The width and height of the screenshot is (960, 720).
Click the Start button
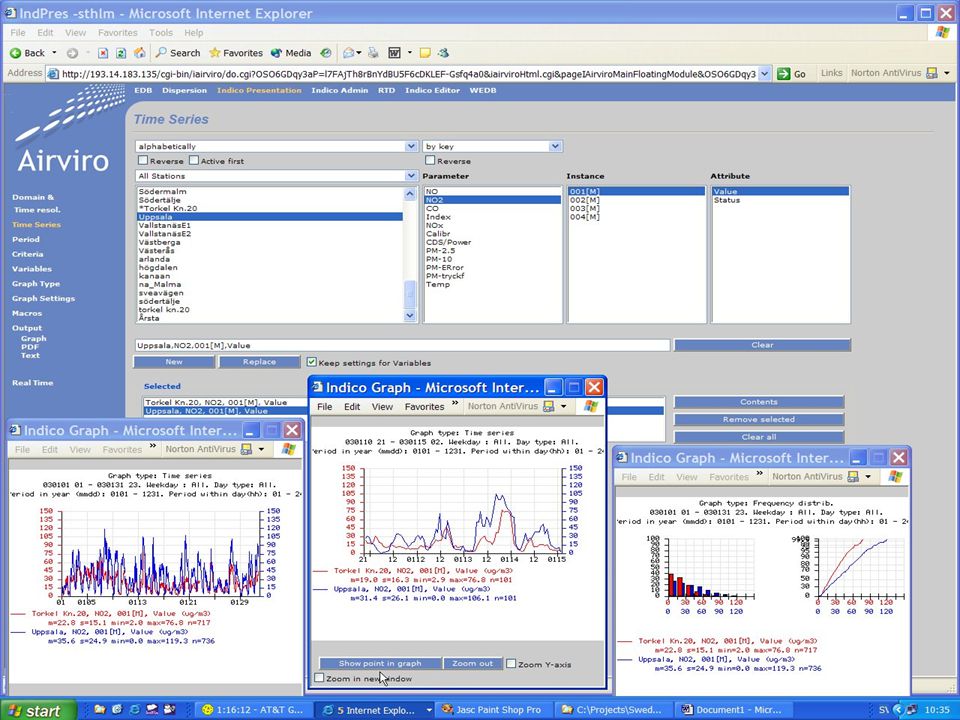pos(38,710)
